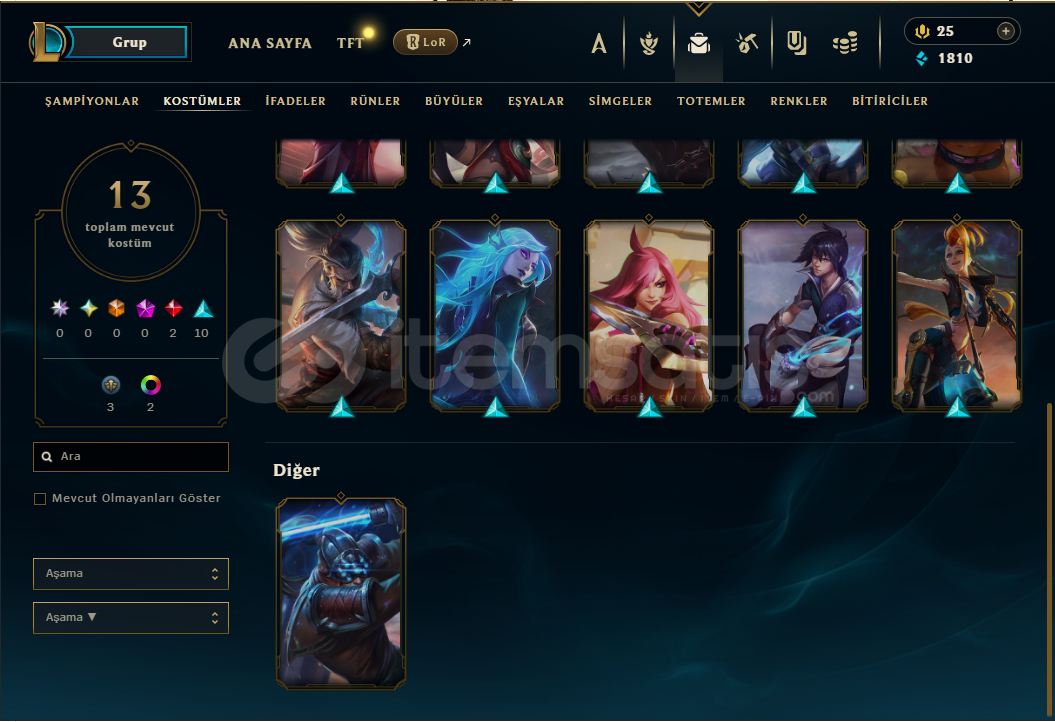Open the Store coins icon
1055x722 pixels.
coord(845,44)
